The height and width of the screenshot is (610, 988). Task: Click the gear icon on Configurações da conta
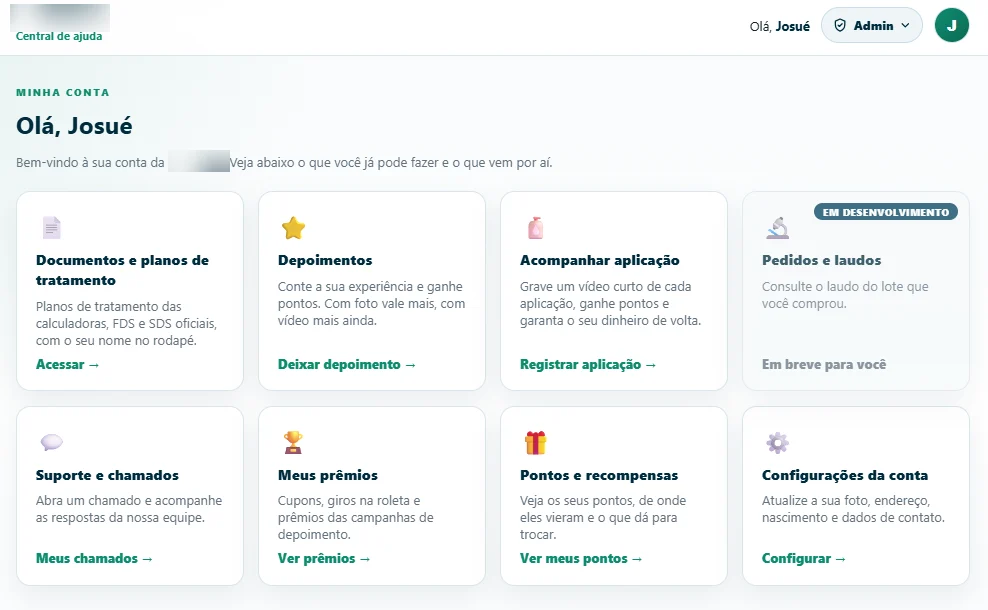tap(778, 442)
